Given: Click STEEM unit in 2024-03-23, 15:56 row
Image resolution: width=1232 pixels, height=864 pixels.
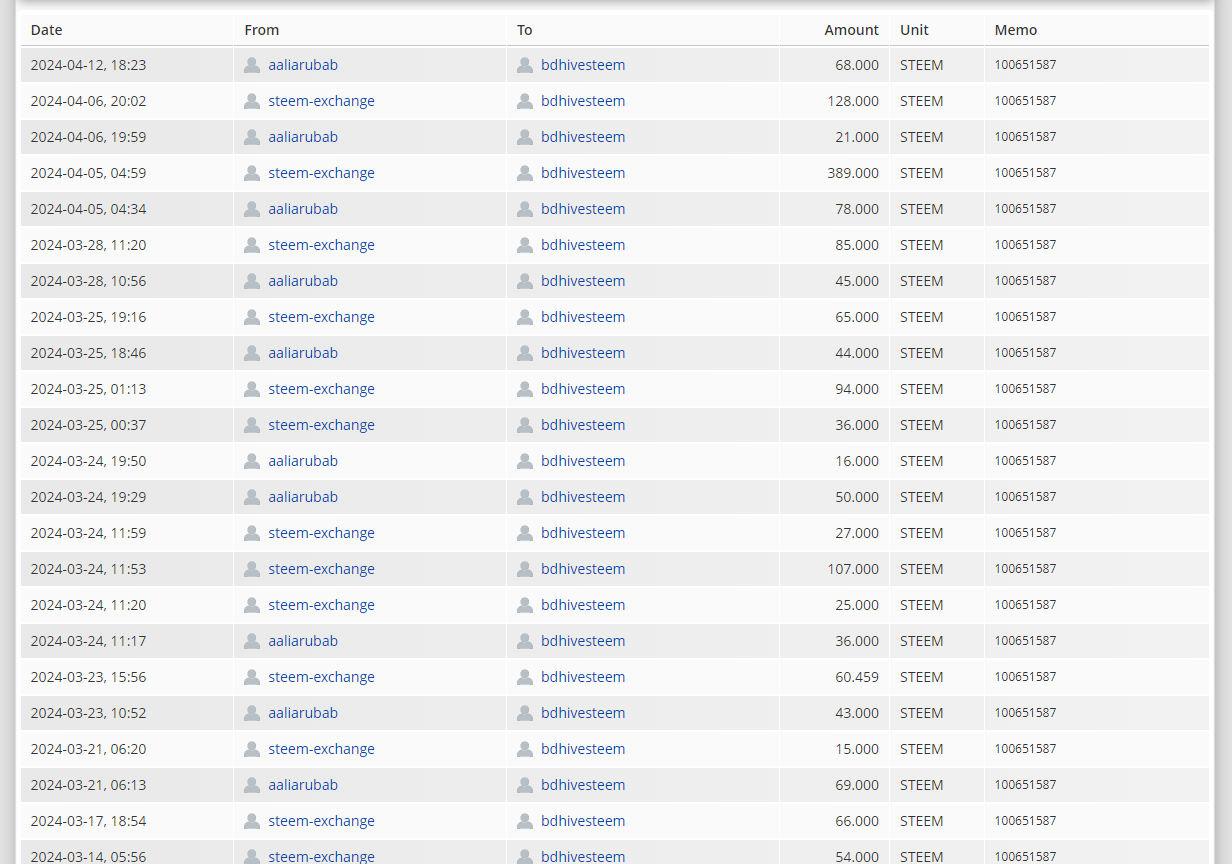Looking at the screenshot, I should pyautogui.click(x=921, y=677).
